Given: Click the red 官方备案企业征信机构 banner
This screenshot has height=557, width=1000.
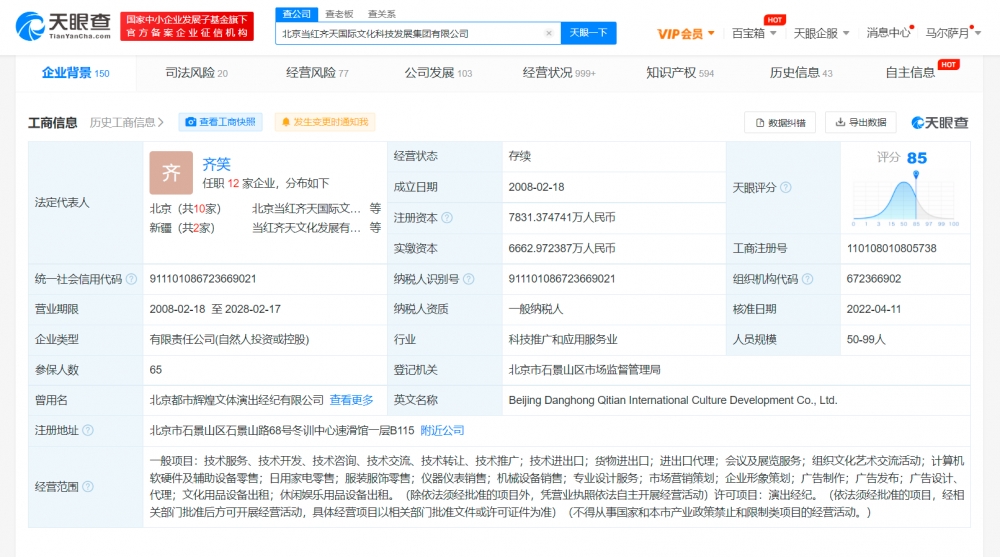Looking at the screenshot, I should coord(187,26).
